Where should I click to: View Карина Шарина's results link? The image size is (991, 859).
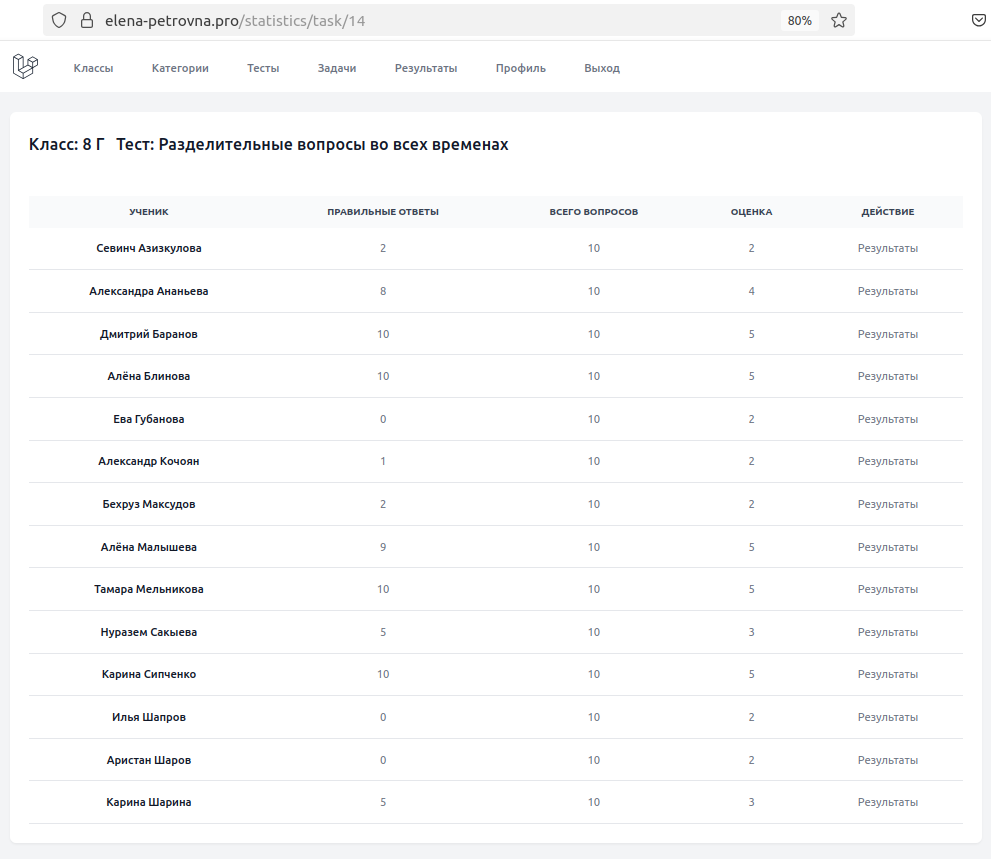pyautogui.click(x=887, y=802)
